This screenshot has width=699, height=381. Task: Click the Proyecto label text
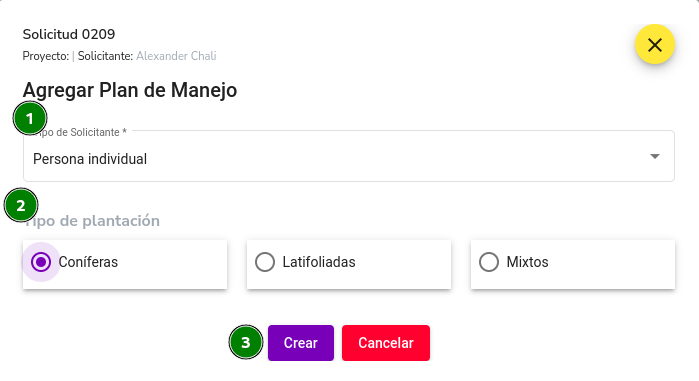[x=46, y=56]
